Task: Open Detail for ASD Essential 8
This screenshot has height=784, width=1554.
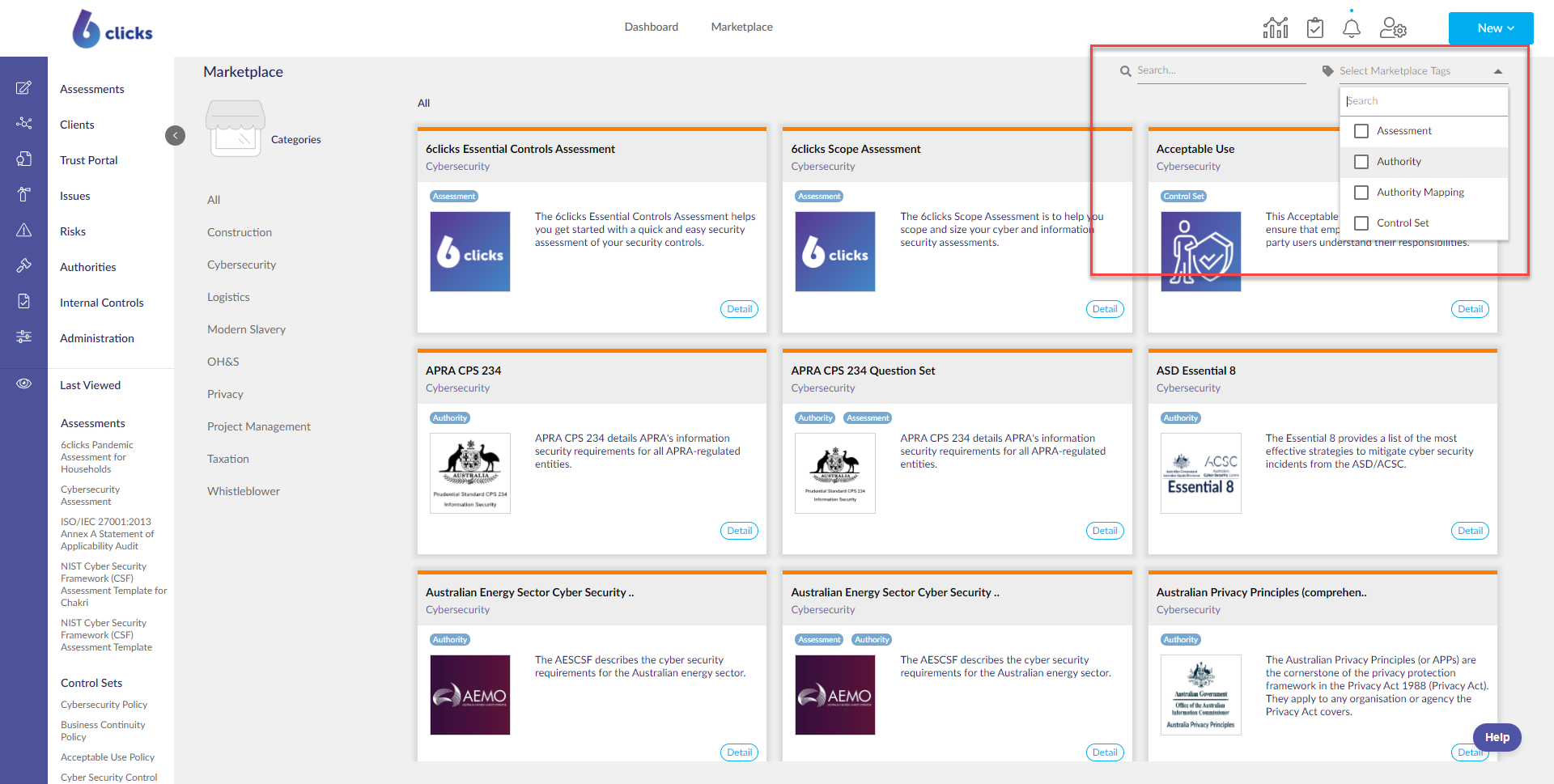Action: (1470, 531)
